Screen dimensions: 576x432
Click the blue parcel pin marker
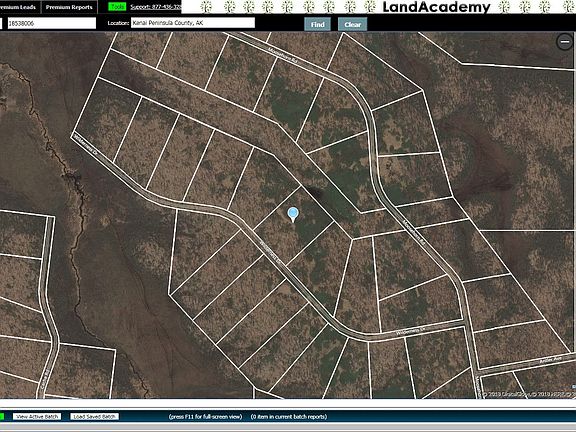[293, 215]
